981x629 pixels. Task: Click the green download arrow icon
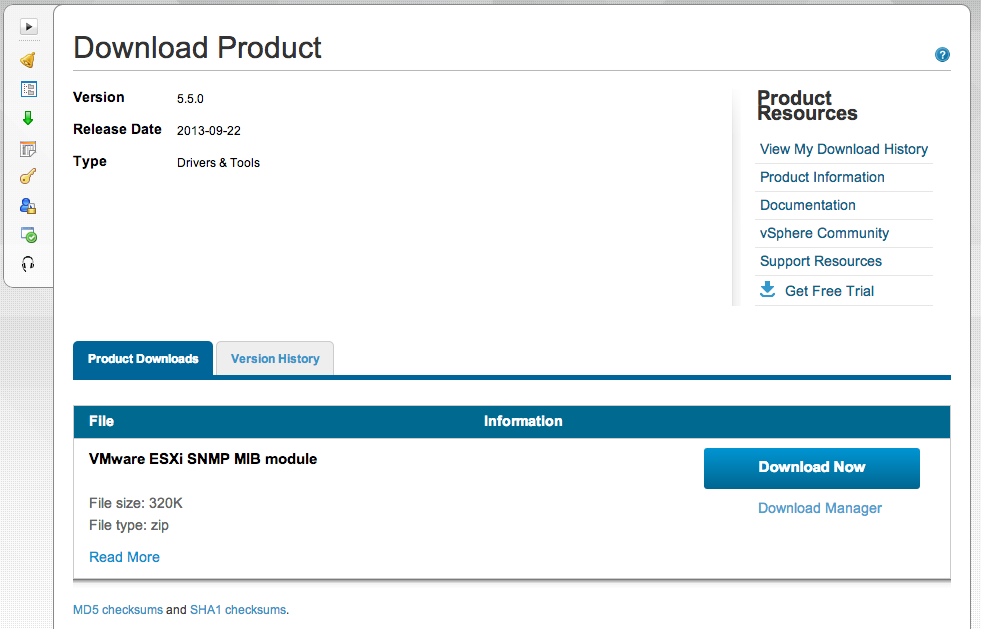28,118
